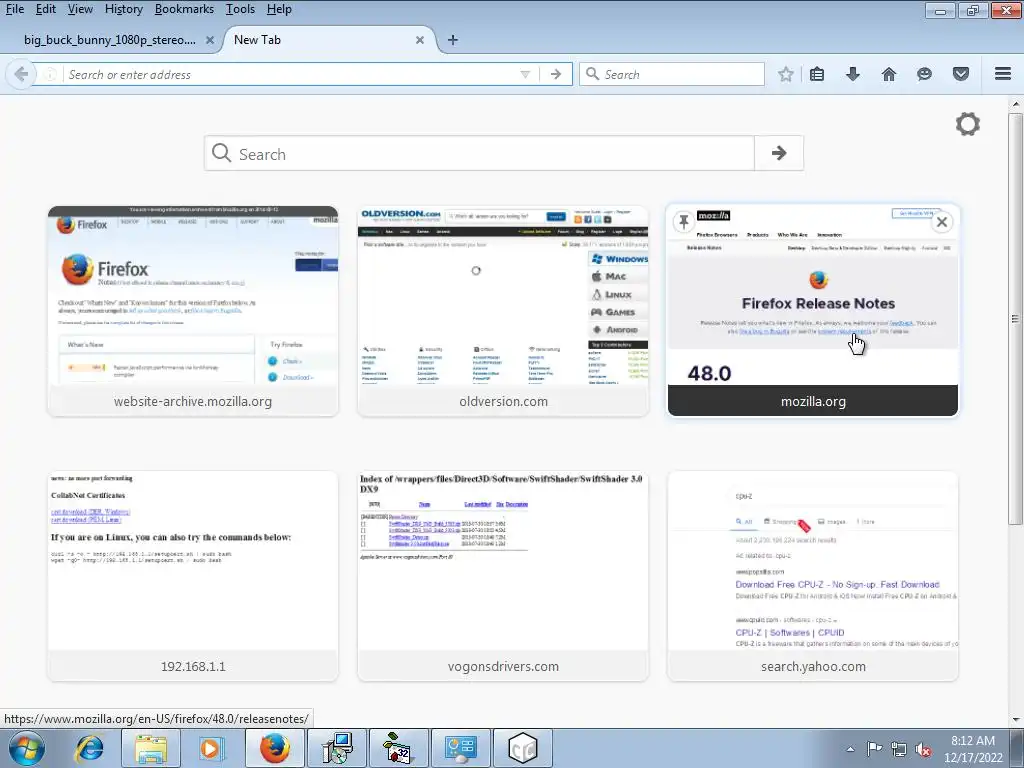Open the 32 package taskbar icon
Image resolution: width=1024 pixels, height=768 pixels.
pyautogui.click(x=399, y=748)
